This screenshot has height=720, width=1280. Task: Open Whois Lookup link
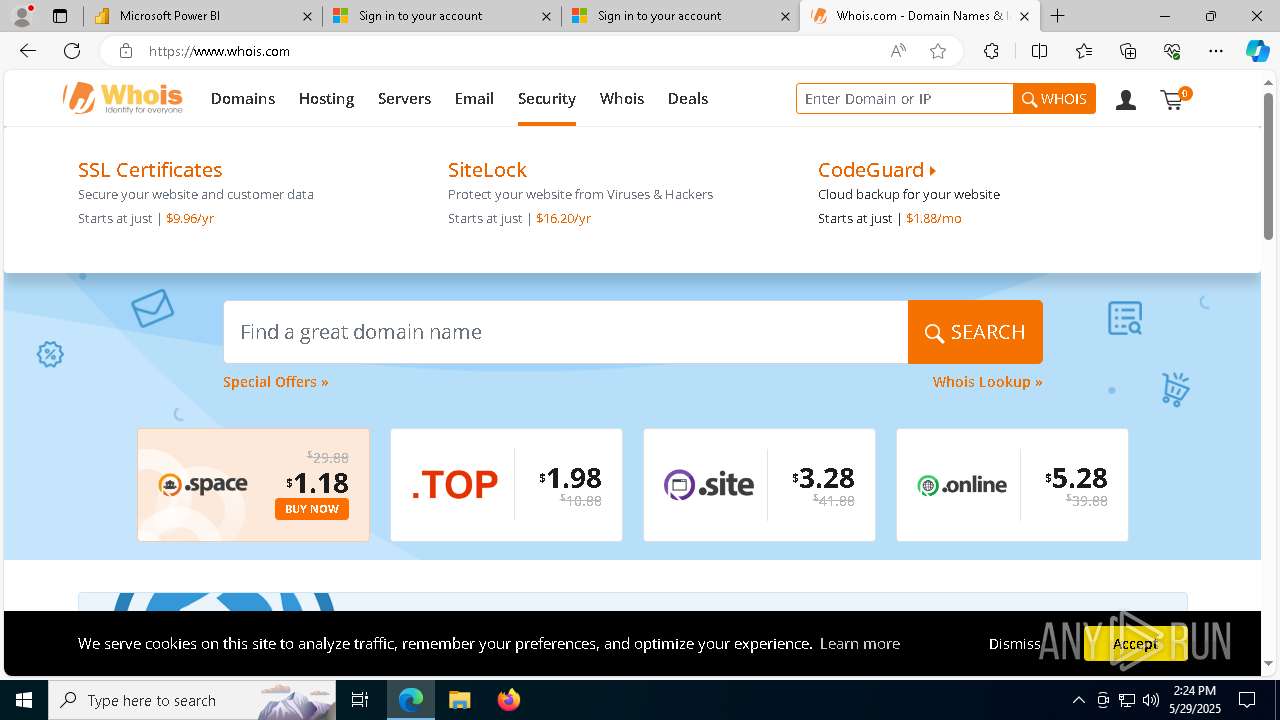point(987,382)
